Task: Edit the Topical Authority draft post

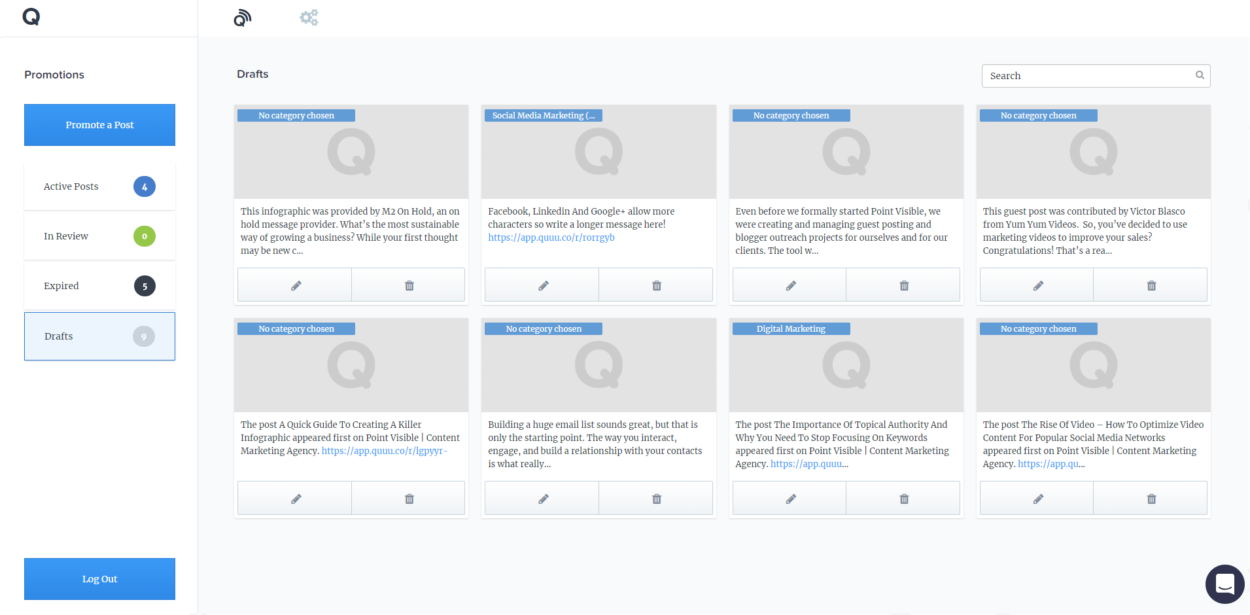Action: click(790, 498)
